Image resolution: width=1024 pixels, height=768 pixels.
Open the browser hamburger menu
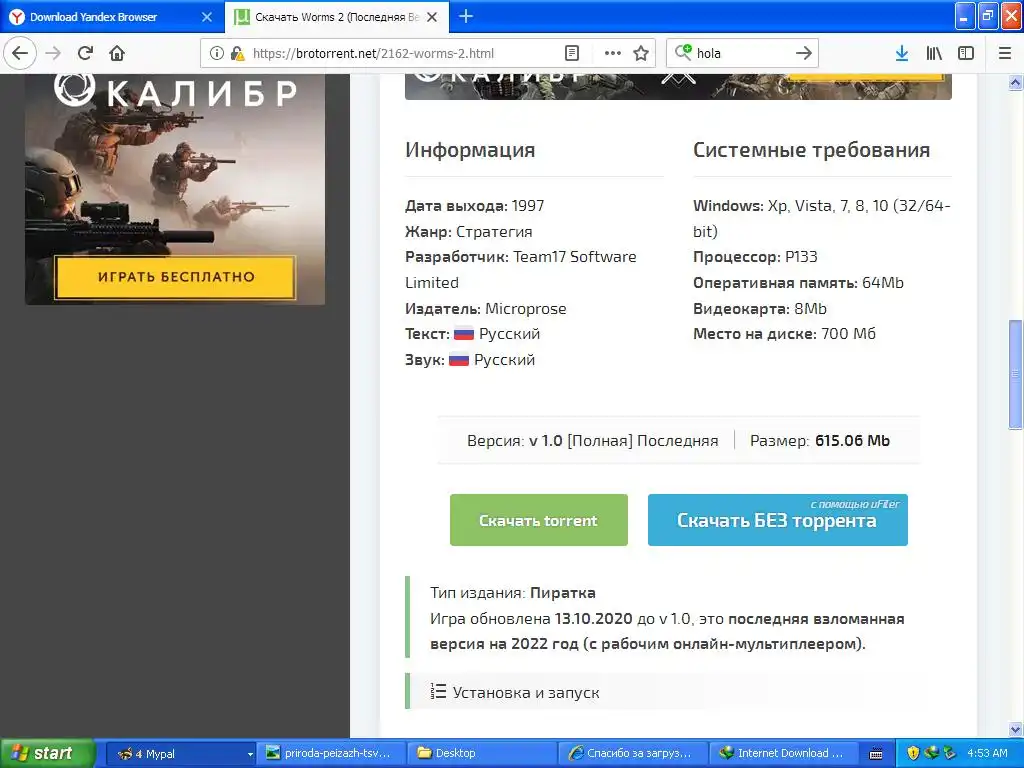(1005, 53)
